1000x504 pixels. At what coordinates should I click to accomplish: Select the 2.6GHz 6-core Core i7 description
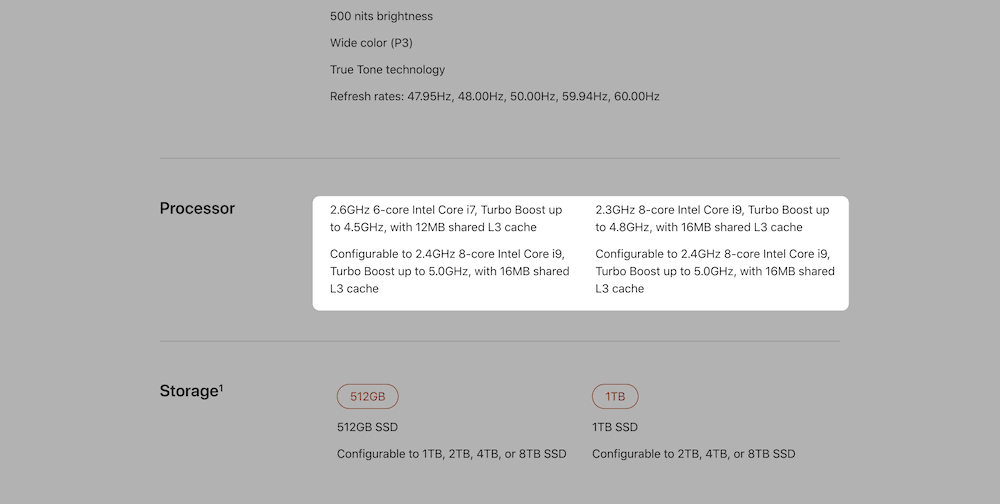coord(445,218)
